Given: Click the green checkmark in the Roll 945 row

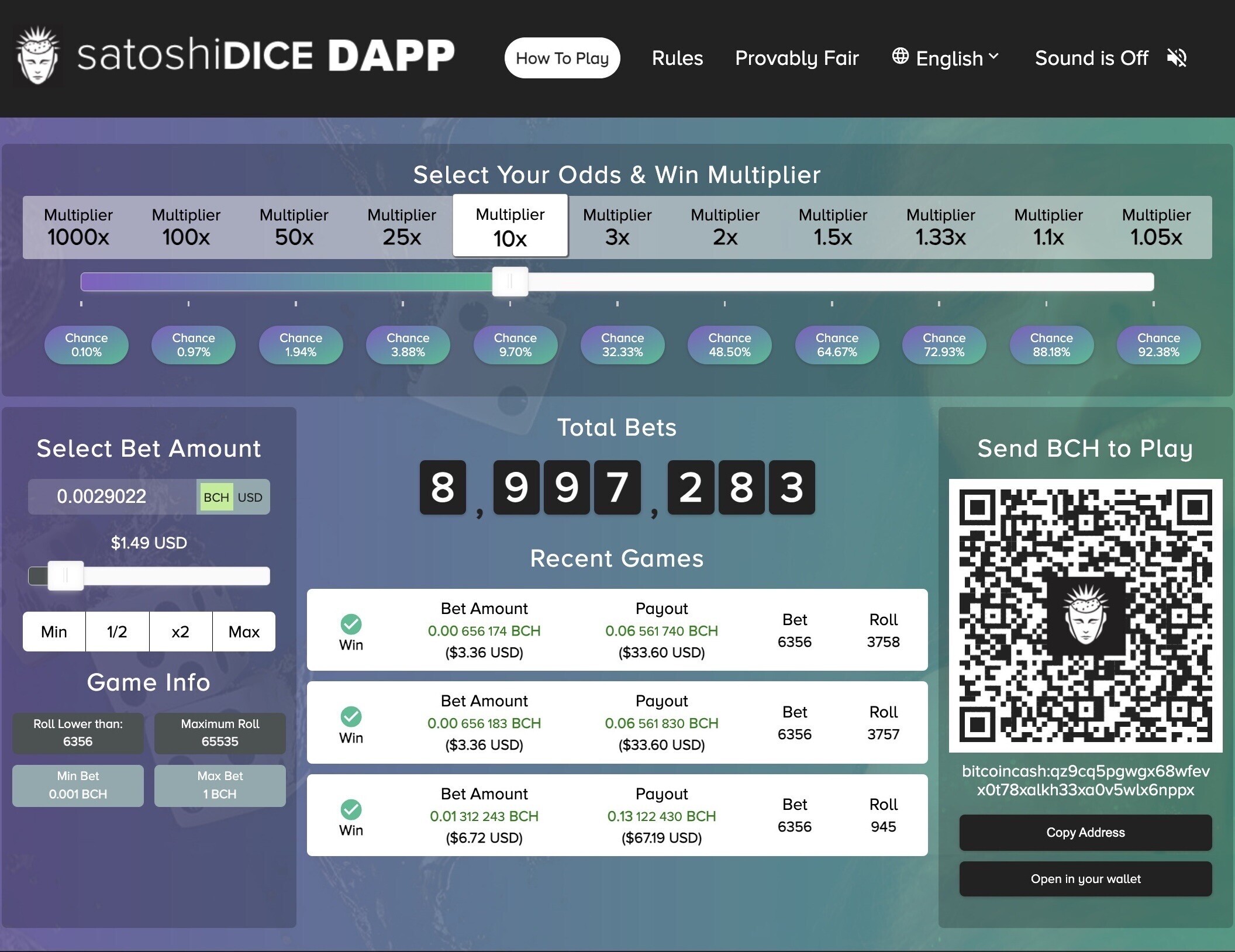Looking at the screenshot, I should (x=351, y=809).
